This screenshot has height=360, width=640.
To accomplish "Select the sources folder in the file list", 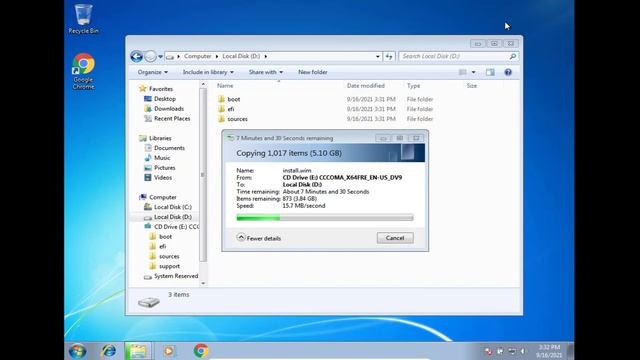I will click(x=233, y=119).
